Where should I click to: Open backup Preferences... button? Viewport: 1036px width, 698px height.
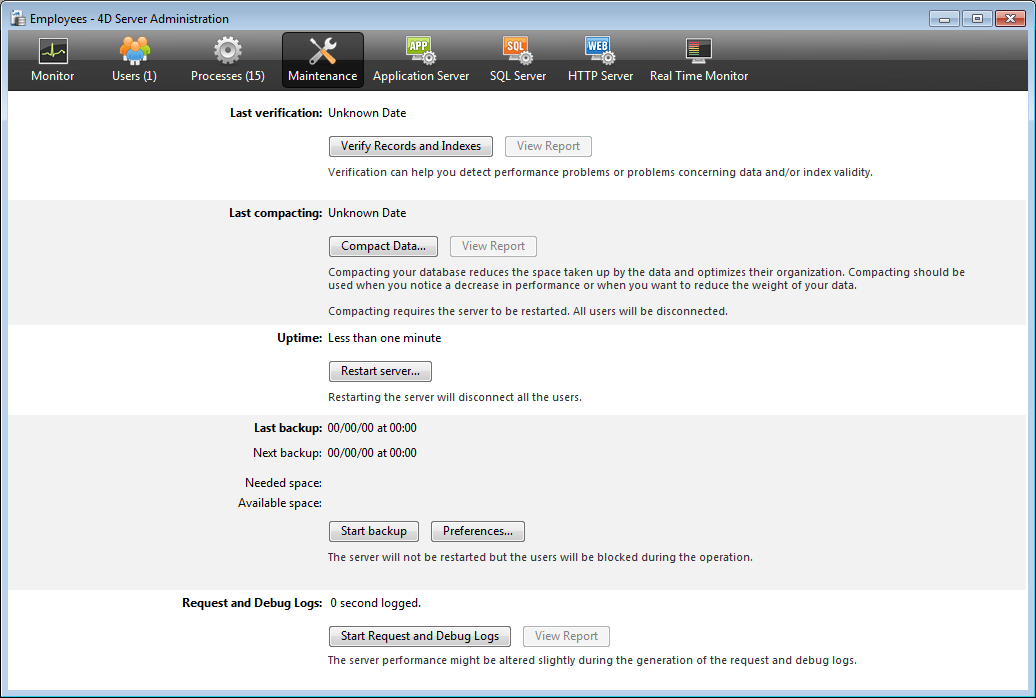(x=477, y=531)
